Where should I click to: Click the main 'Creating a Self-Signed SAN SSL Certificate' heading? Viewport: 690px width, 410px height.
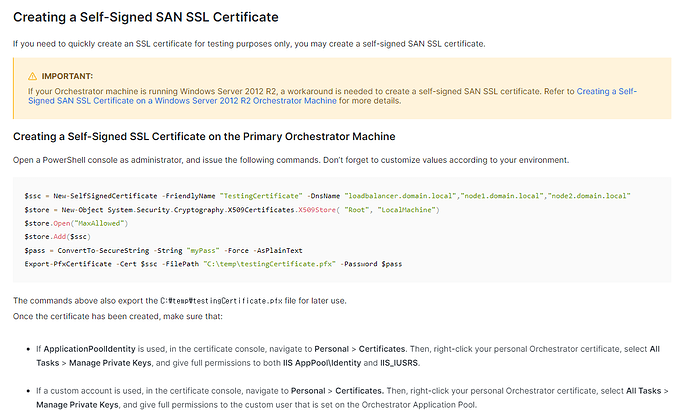(145, 18)
